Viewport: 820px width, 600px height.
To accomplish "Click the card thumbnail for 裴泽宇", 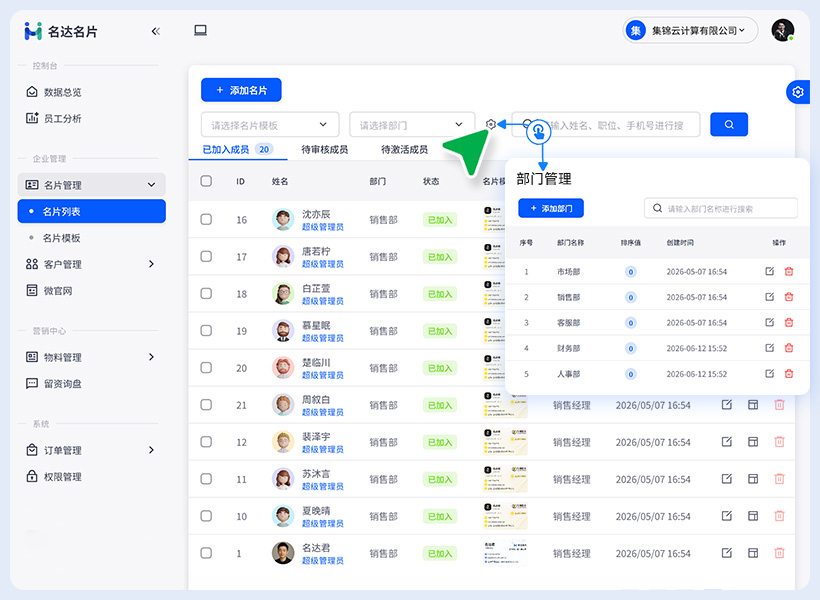I will pos(505,442).
